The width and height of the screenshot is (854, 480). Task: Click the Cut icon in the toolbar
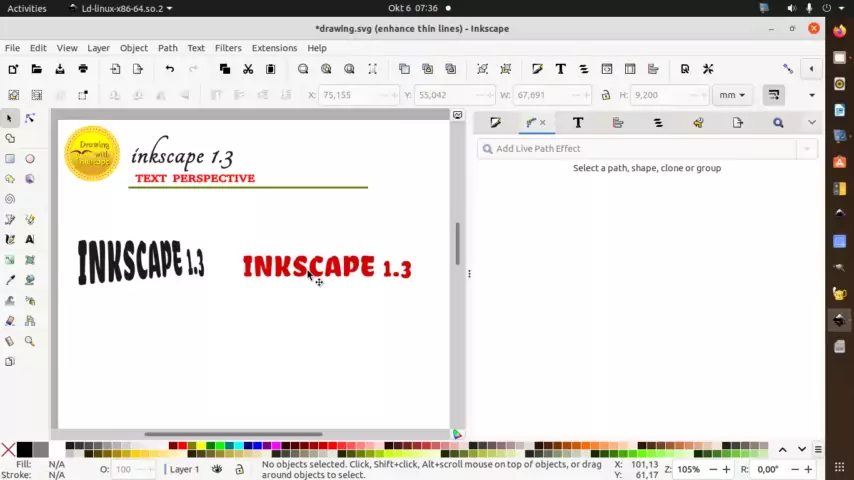point(248,69)
